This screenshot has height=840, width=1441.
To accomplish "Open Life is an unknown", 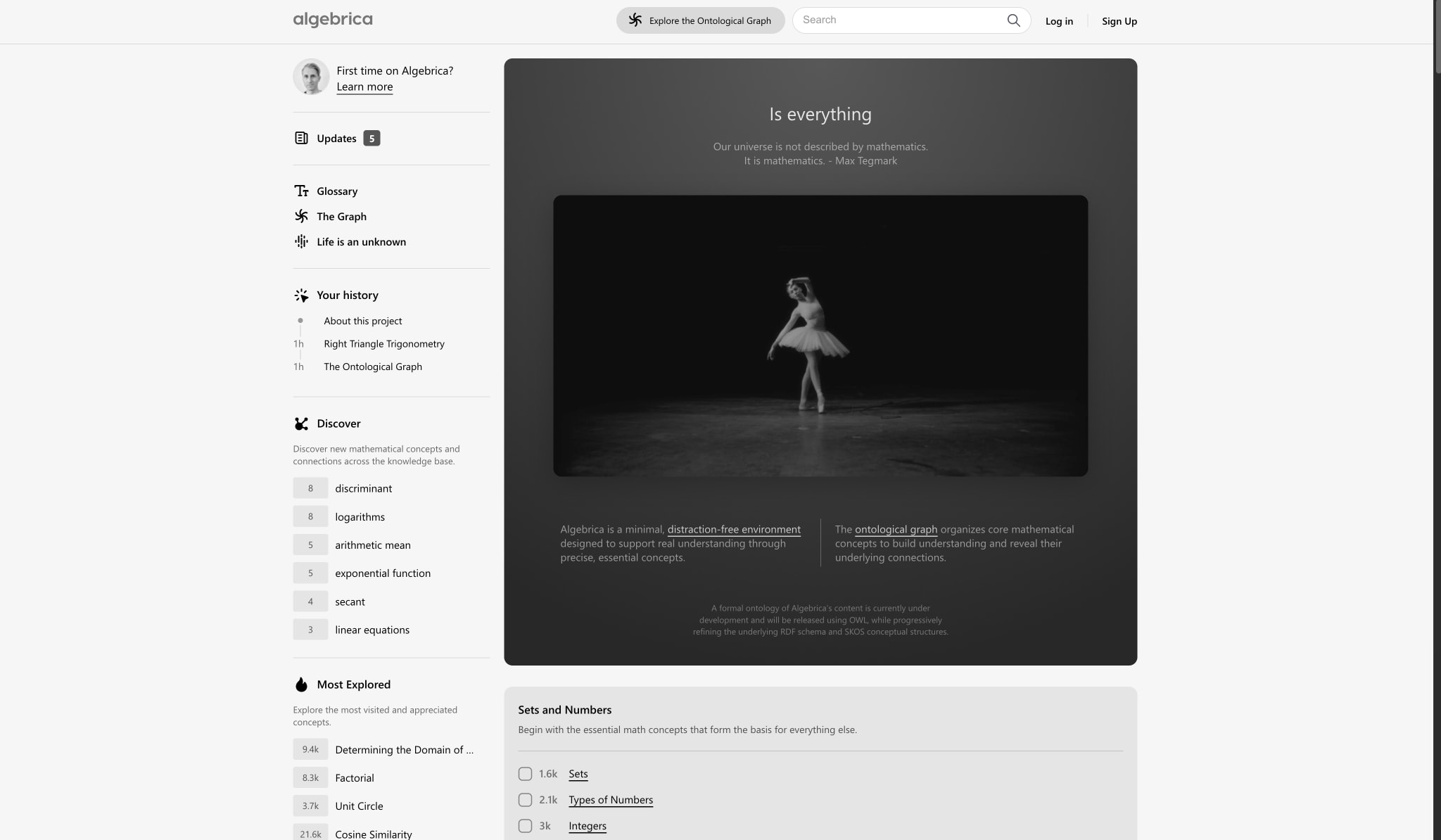I will pyautogui.click(x=361, y=241).
